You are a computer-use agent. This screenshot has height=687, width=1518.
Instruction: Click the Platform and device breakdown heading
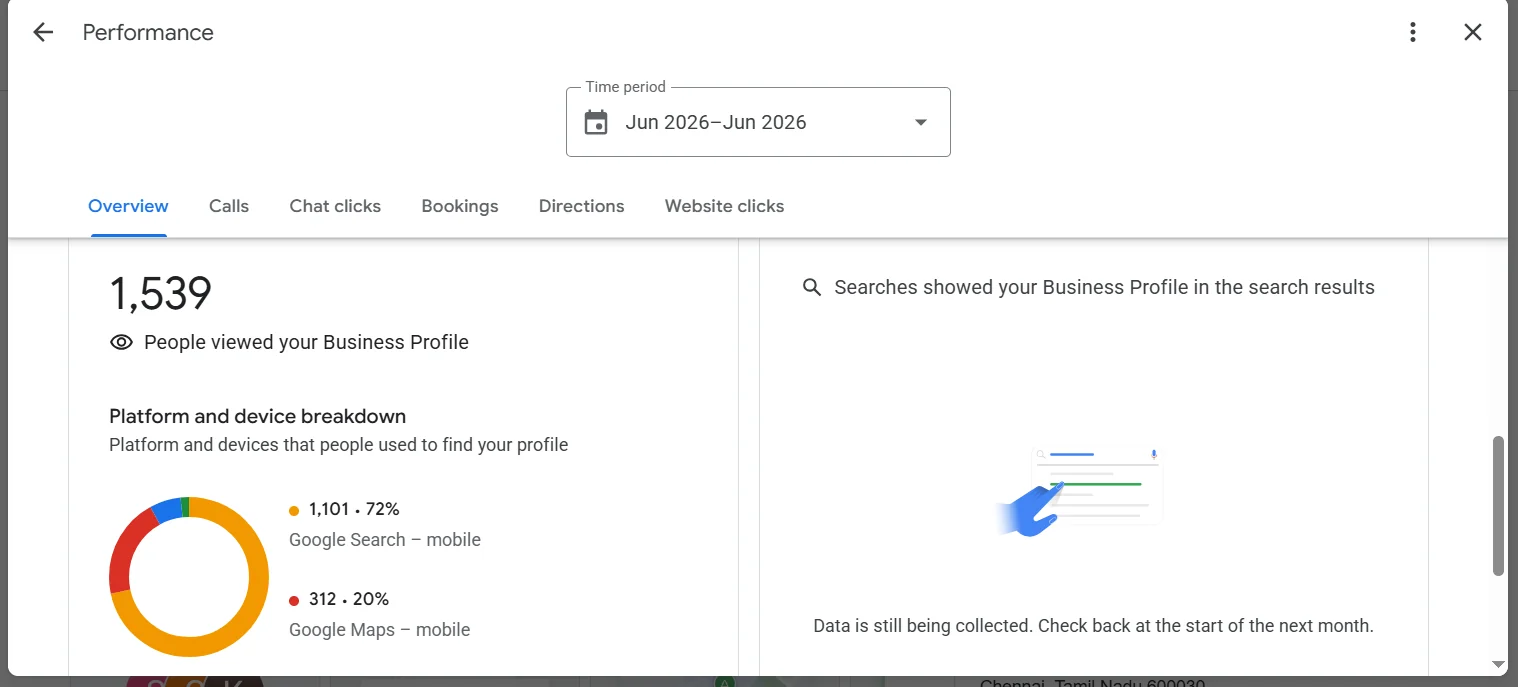pyautogui.click(x=258, y=416)
